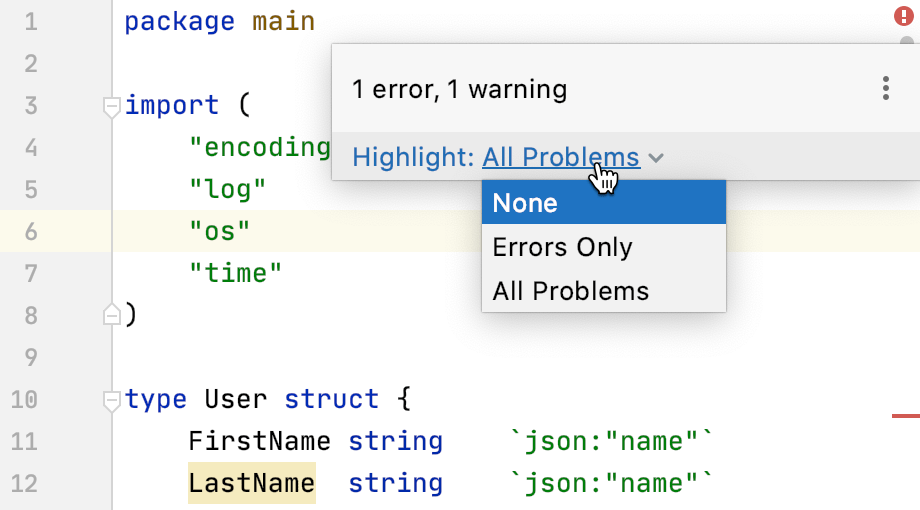Screen dimensions: 920x510
Task: Click the red error indicator icon
Action: pyautogui.click(x=901, y=16)
